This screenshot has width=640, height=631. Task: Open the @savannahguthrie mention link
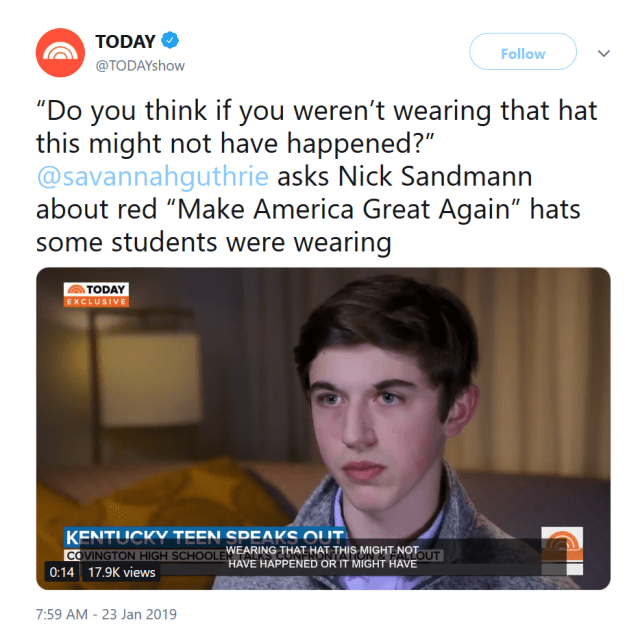pos(153,176)
